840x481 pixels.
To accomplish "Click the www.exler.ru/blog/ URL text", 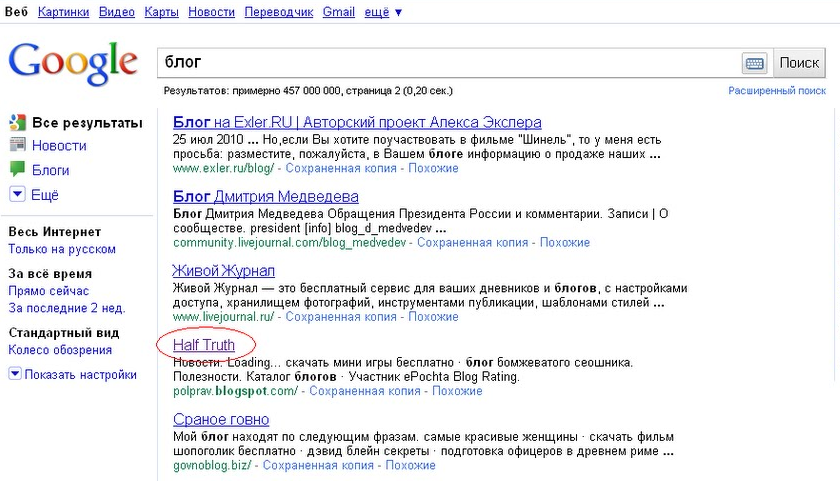I will tap(223, 168).
